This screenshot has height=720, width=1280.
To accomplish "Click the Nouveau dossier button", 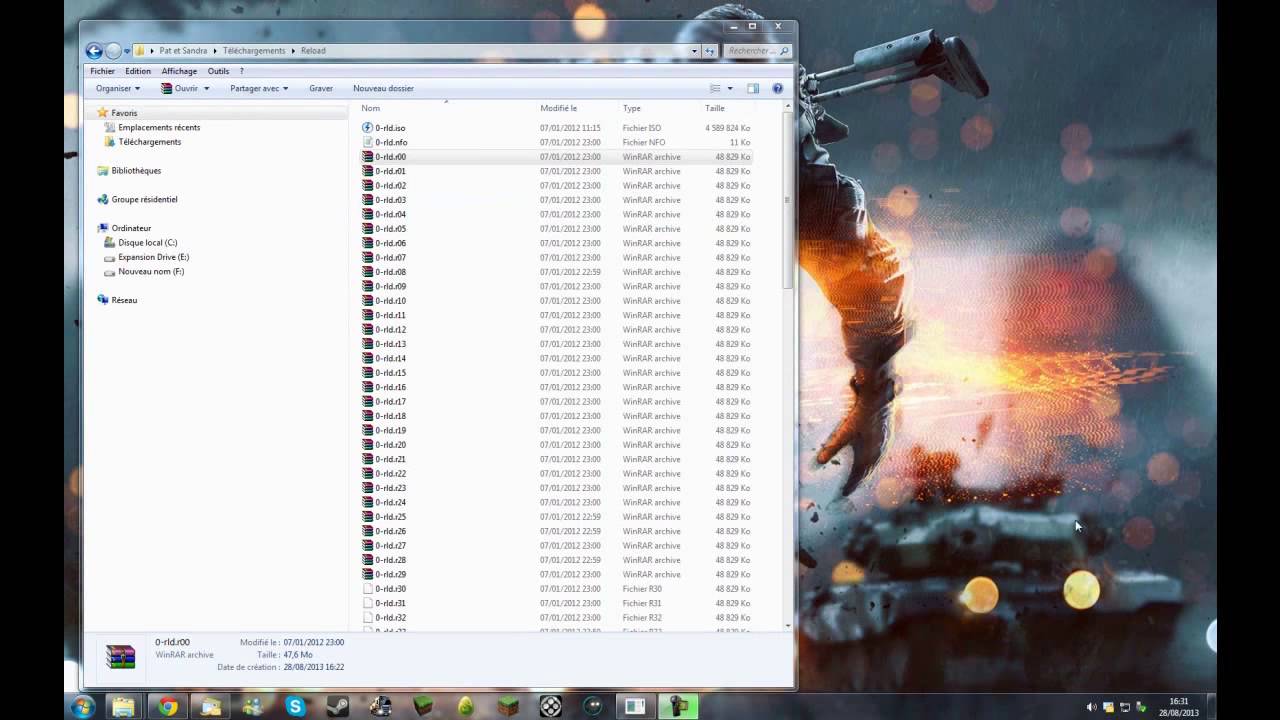I will point(383,88).
